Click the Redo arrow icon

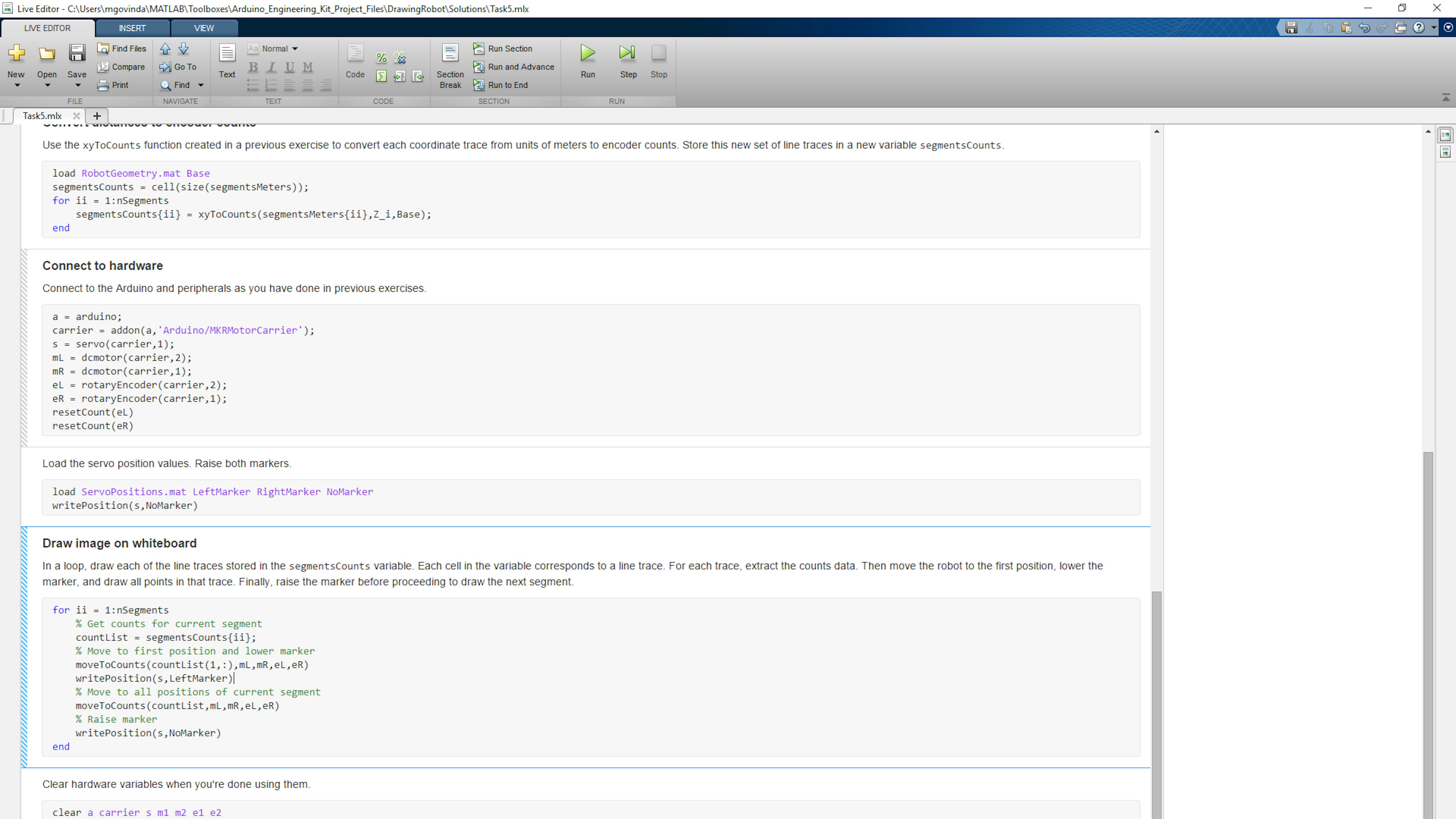[1382, 28]
